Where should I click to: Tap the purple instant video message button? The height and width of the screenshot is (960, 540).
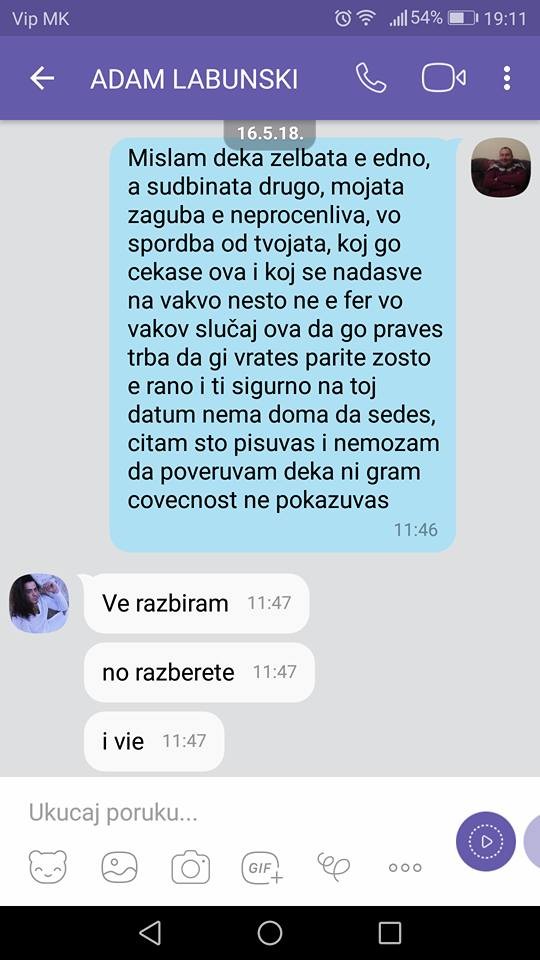(486, 842)
